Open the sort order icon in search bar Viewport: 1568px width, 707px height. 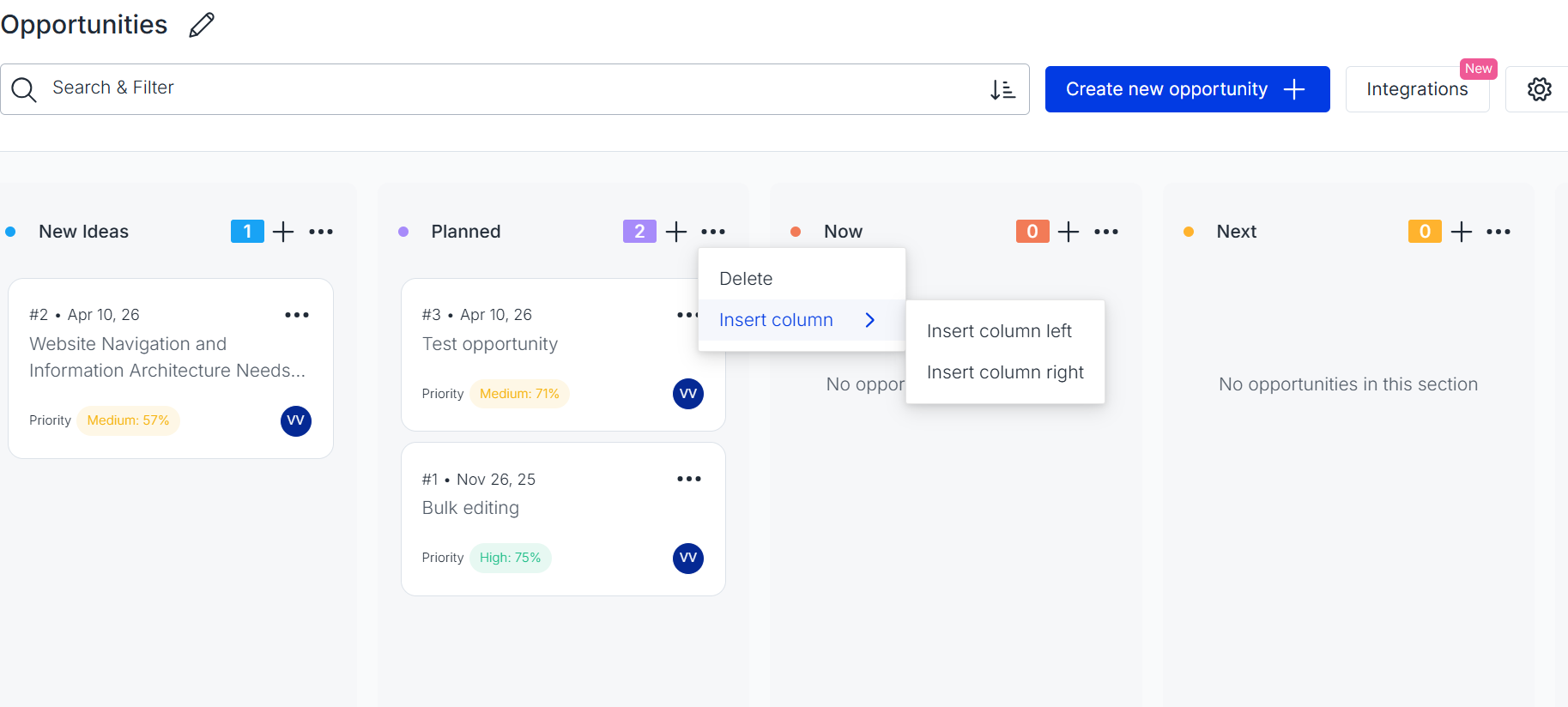point(1002,89)
